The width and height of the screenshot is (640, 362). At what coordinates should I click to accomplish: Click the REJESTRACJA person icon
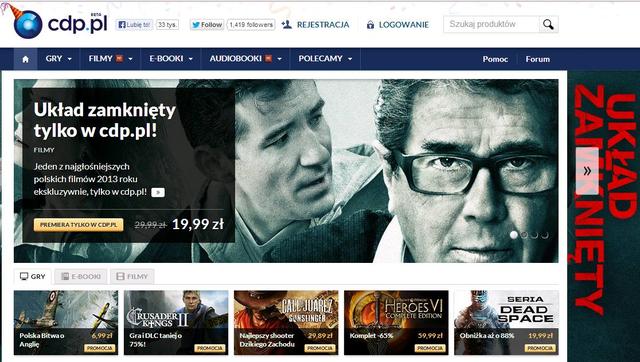[x=287, y=24]
